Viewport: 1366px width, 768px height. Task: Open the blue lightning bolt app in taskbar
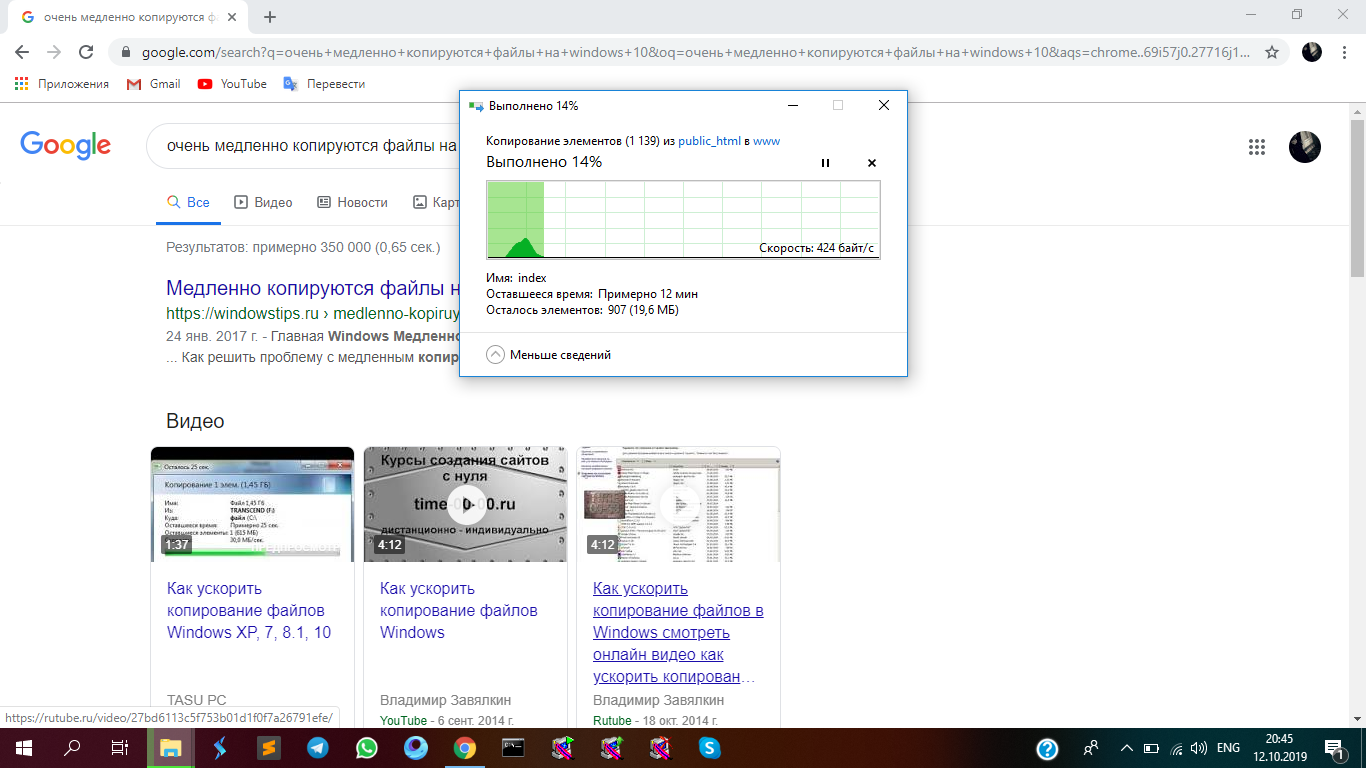pyautogui.click(x=219, y=748)
